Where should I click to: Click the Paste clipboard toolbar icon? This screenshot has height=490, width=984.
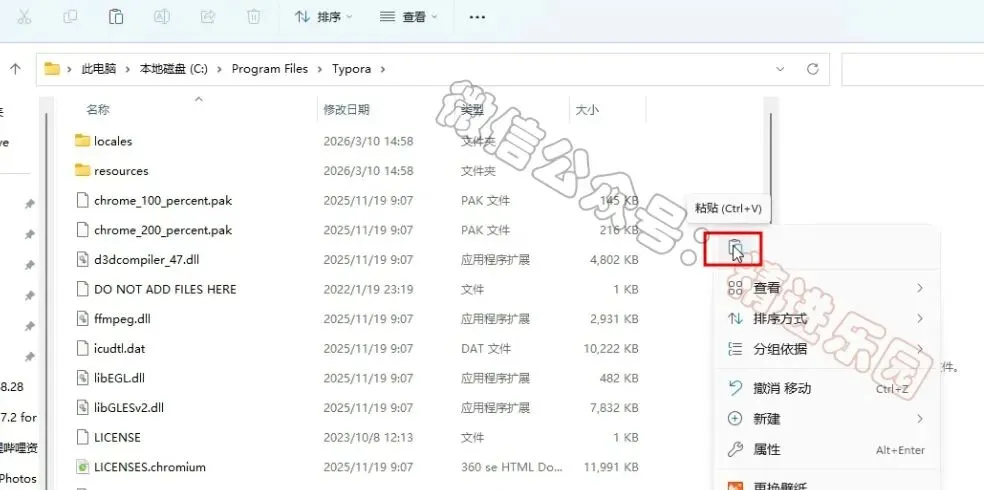pyautogui.click(x=116, y=17)
